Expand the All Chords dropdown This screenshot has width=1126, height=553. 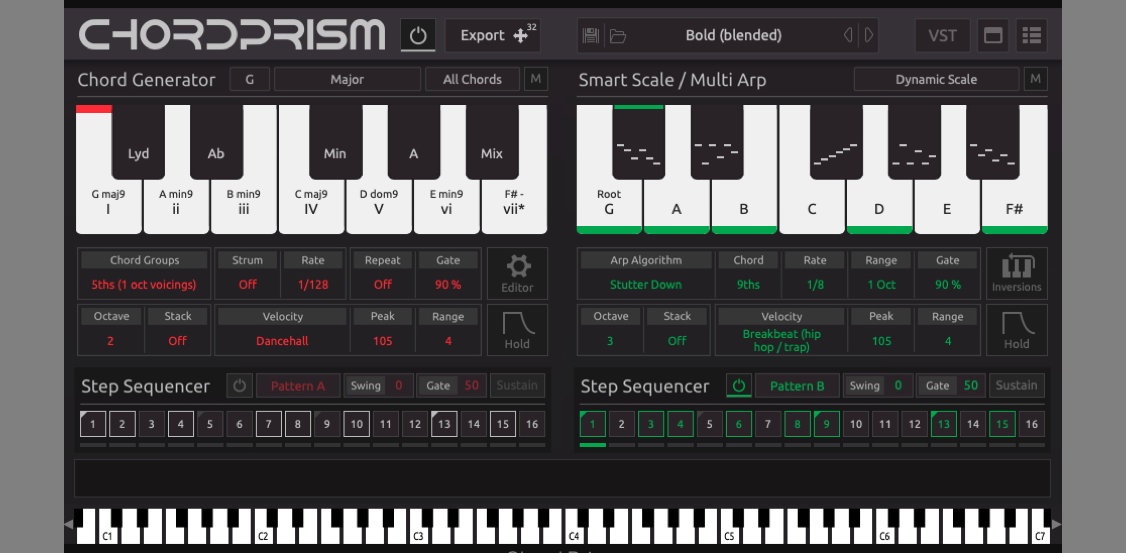click(473, 79)
